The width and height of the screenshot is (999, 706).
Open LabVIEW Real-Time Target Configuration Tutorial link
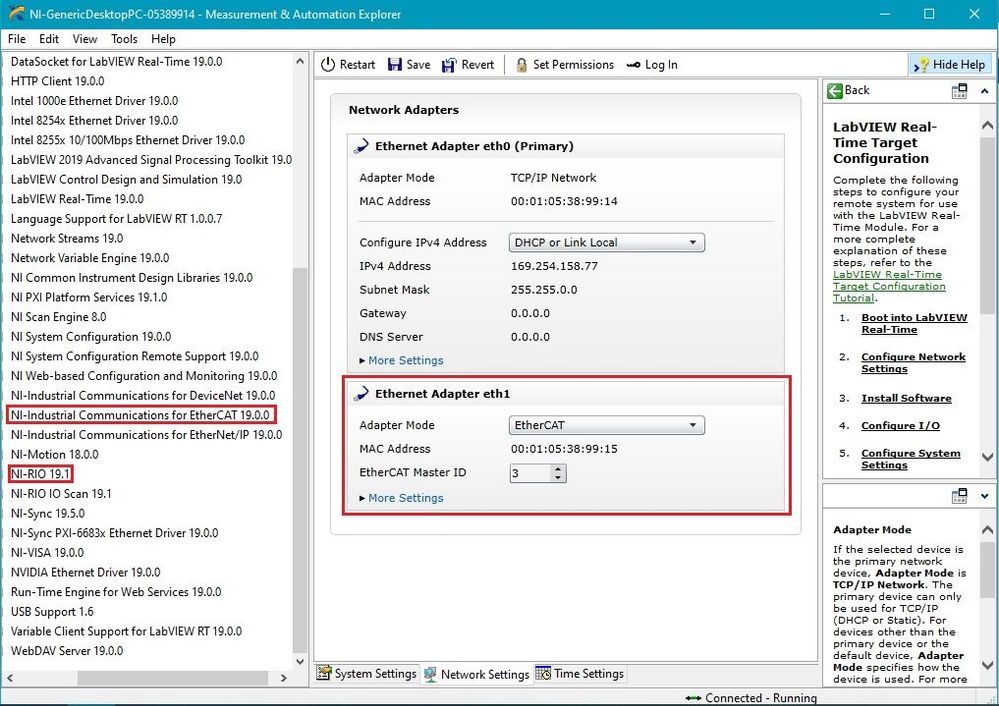pyautogui.click(x=889, y=286)
